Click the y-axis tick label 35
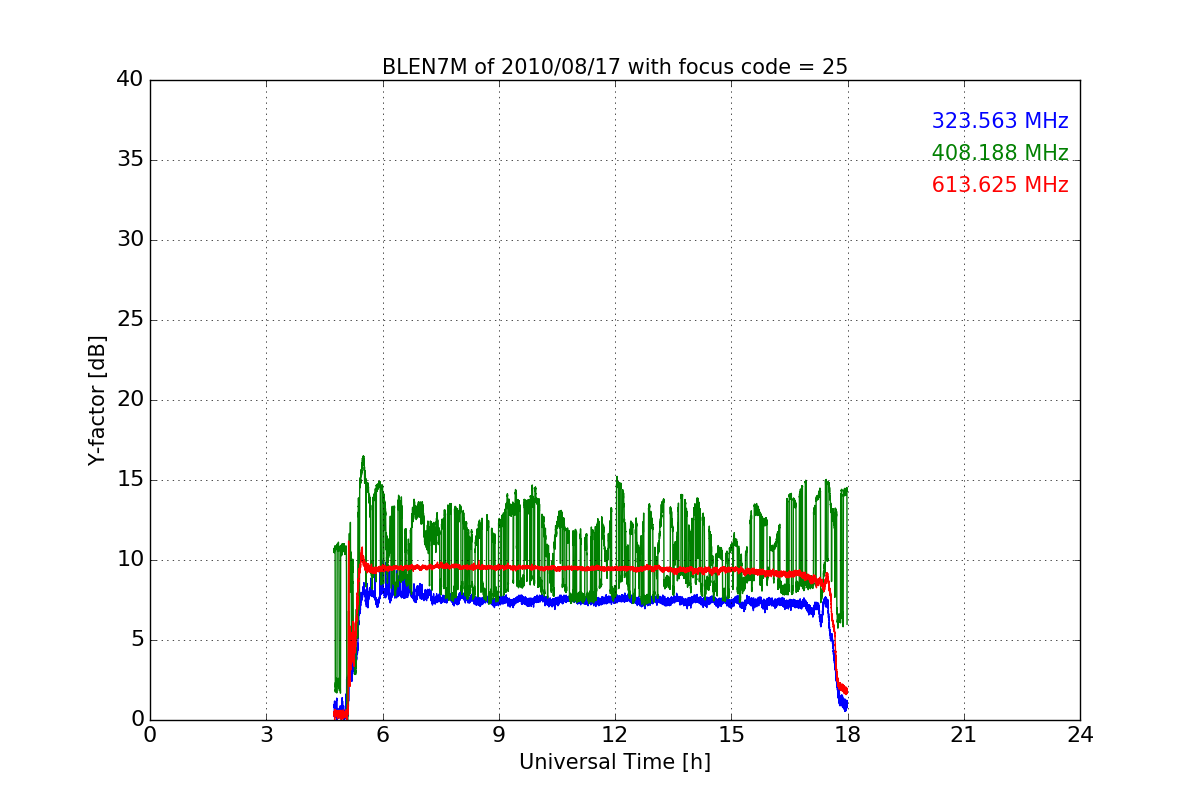Screen dimensions: 1200x800 (130, 160)
